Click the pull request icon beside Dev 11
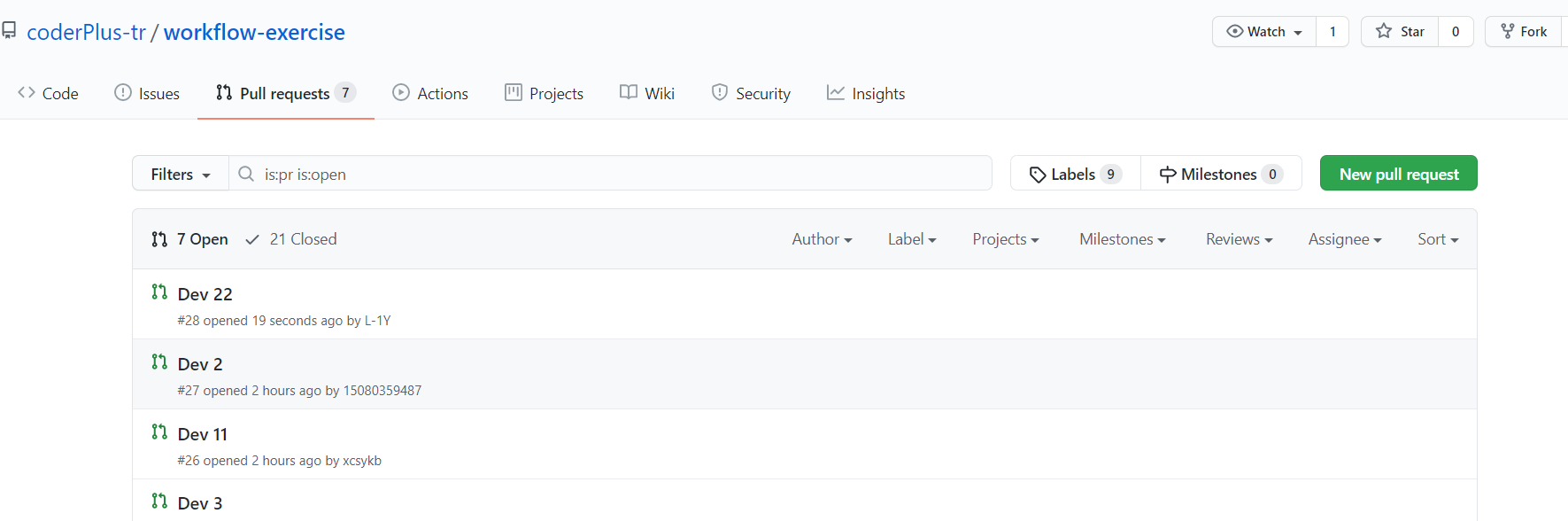Screen dimensions: 1568x521 [159, 432]
